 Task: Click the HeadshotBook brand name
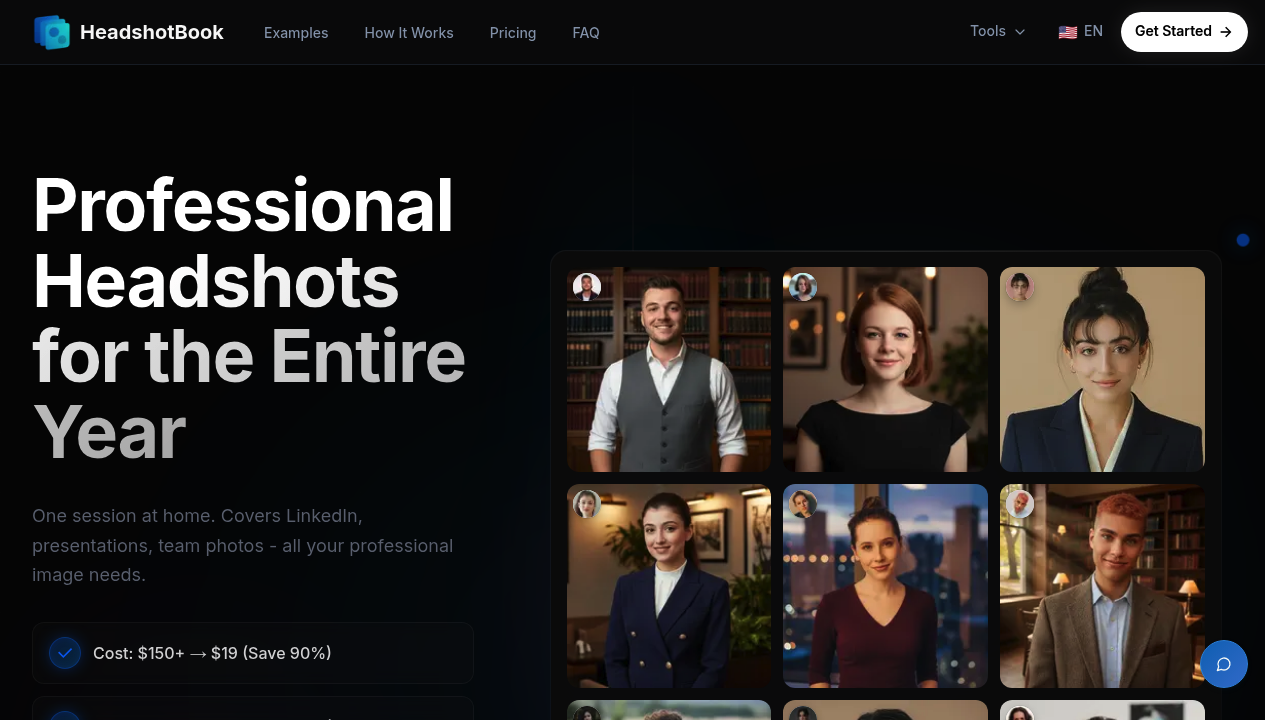pos(152,32)
